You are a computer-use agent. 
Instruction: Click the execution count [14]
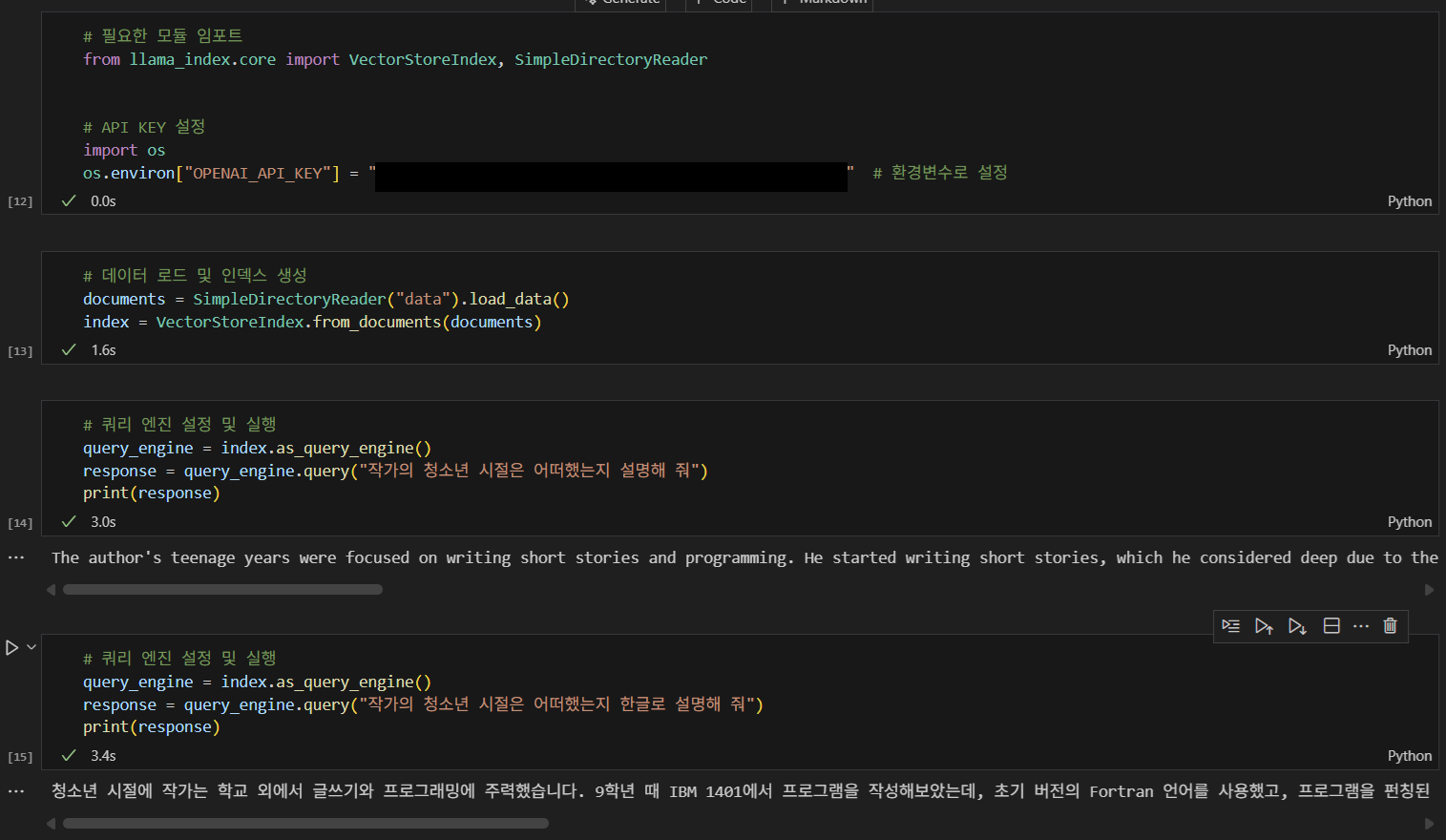click(x=20, y=523)
